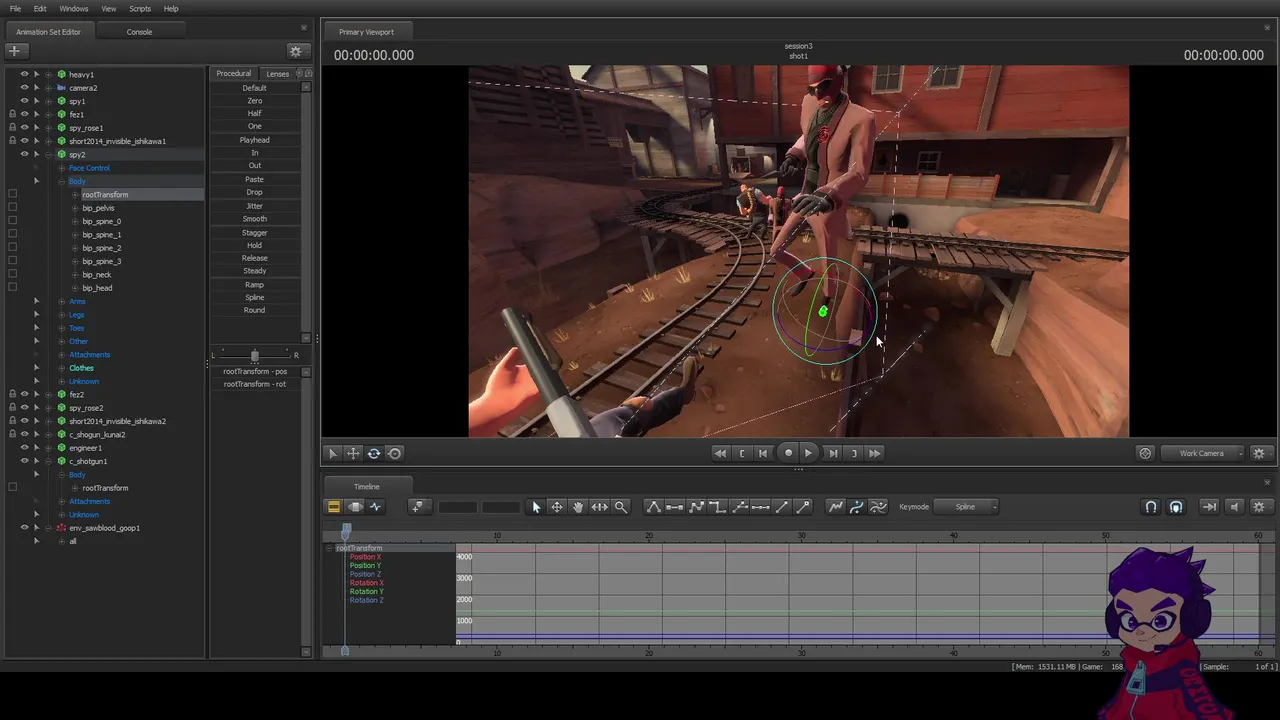Viewport: 1280px width, 720px height.
Task: Hide camera2 using its eye icon
Action: (24, 88)
